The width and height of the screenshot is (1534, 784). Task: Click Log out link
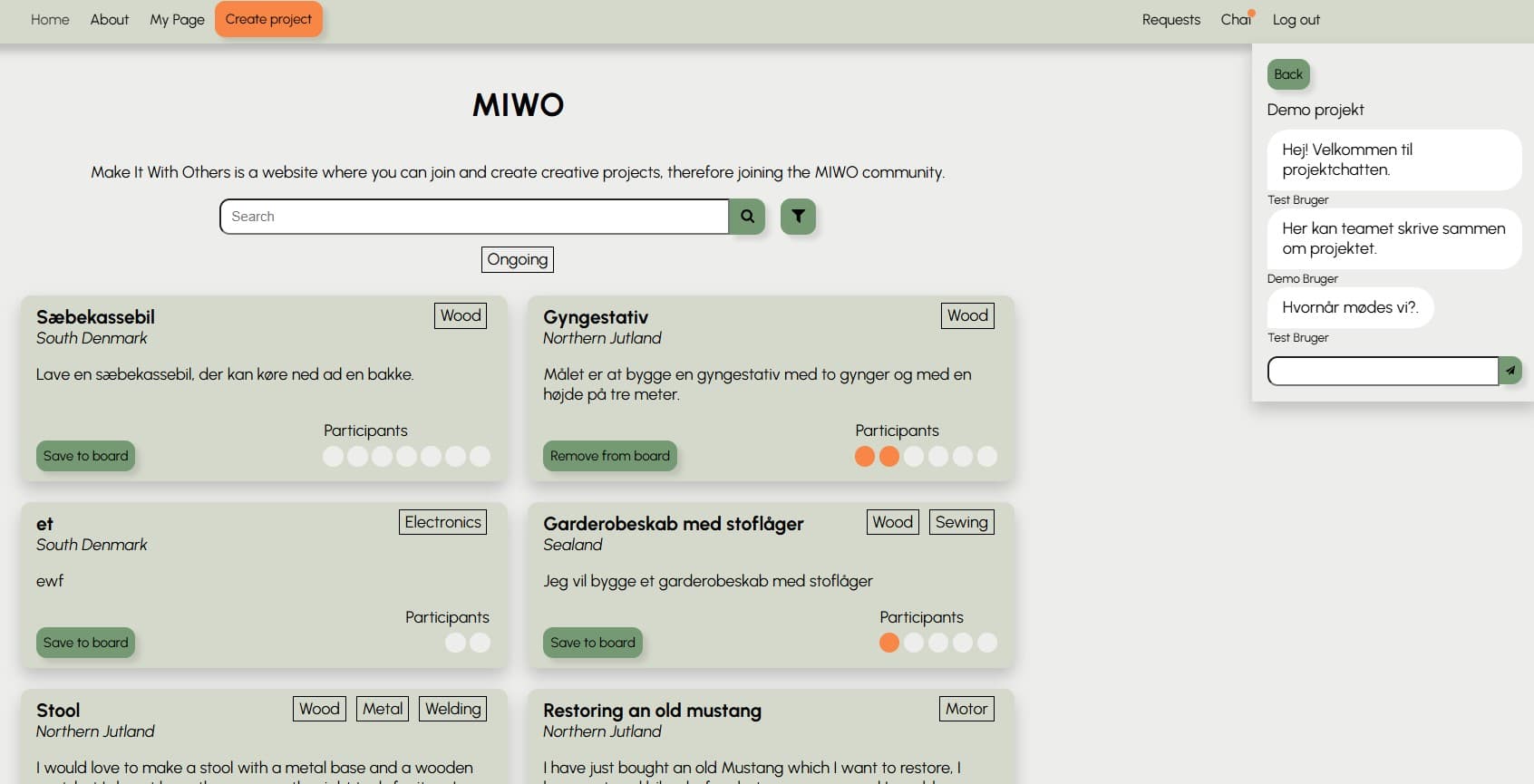pyautogui.click(x=1296, y=19)
